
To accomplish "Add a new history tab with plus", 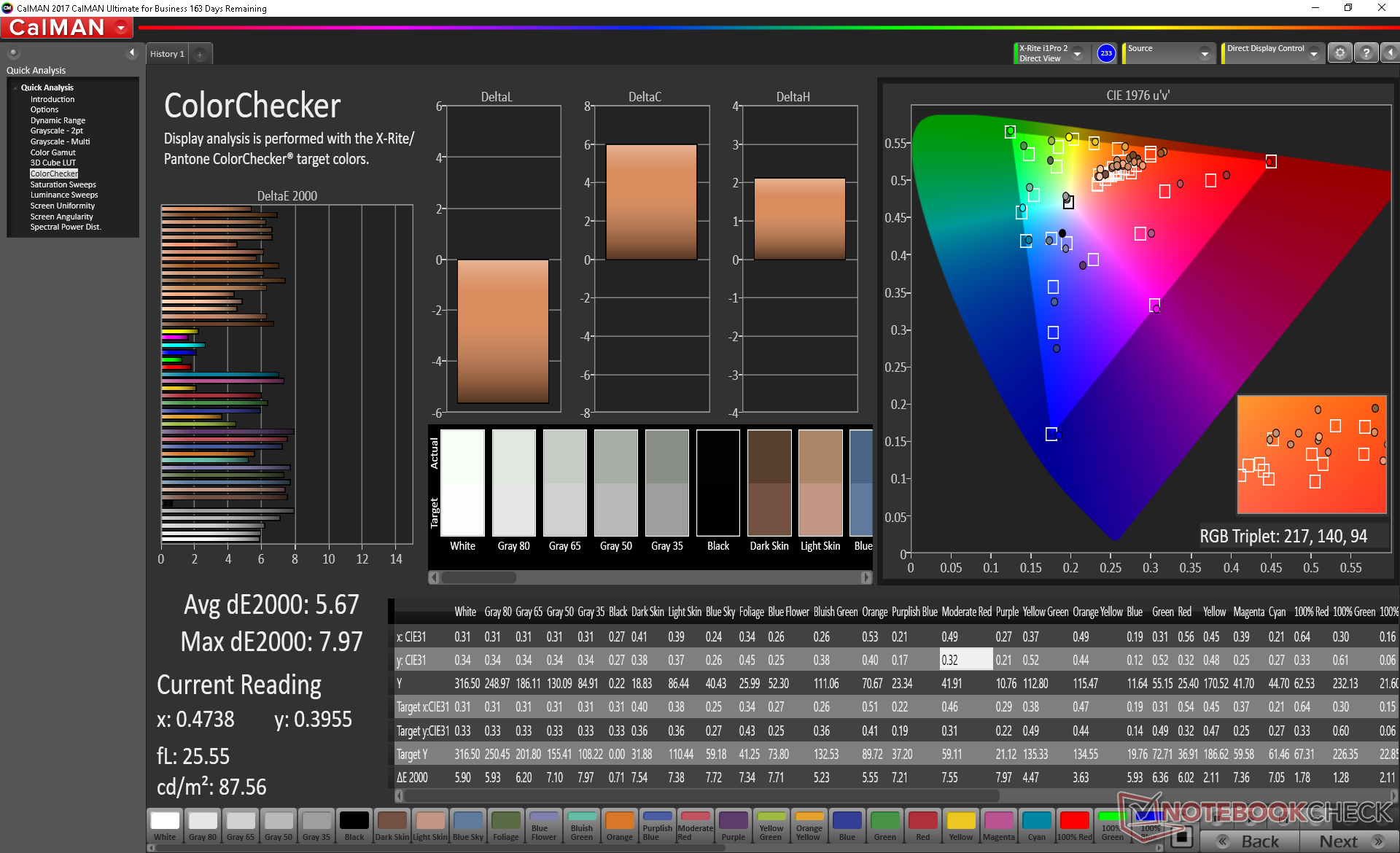I will [200, 54].
